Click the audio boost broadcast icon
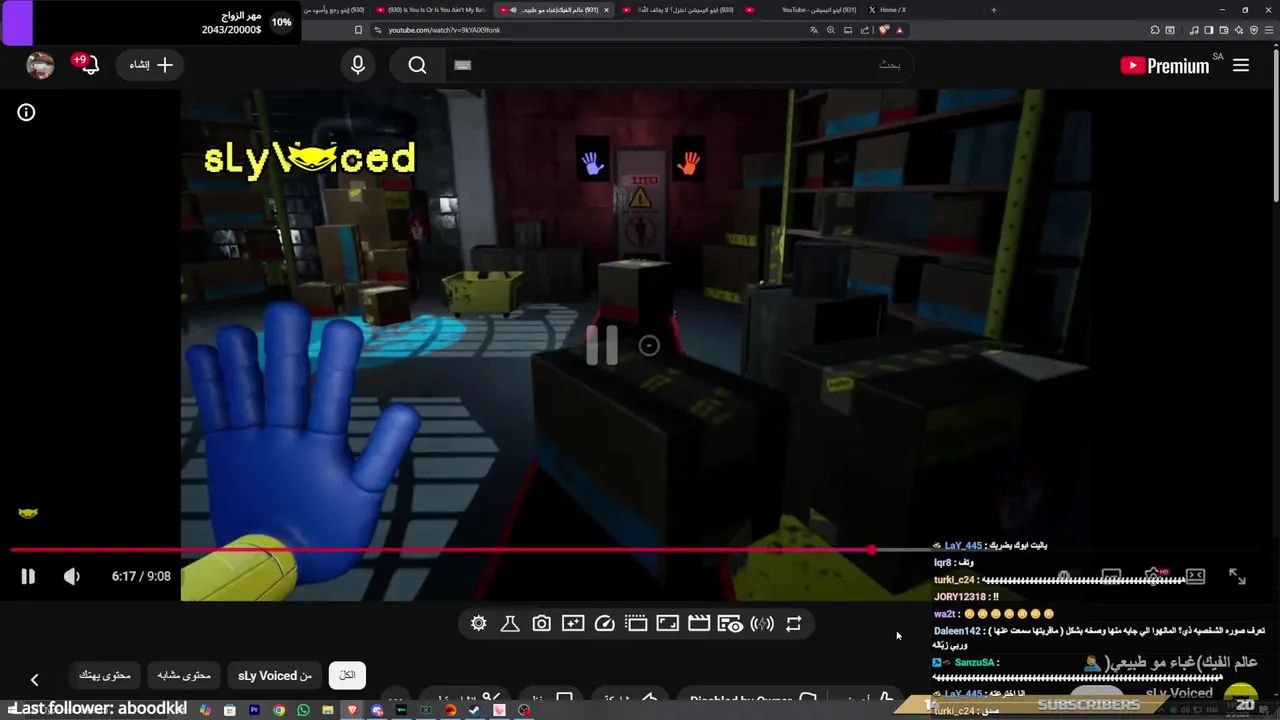1280x720 pixels. (x=762, y=624)
